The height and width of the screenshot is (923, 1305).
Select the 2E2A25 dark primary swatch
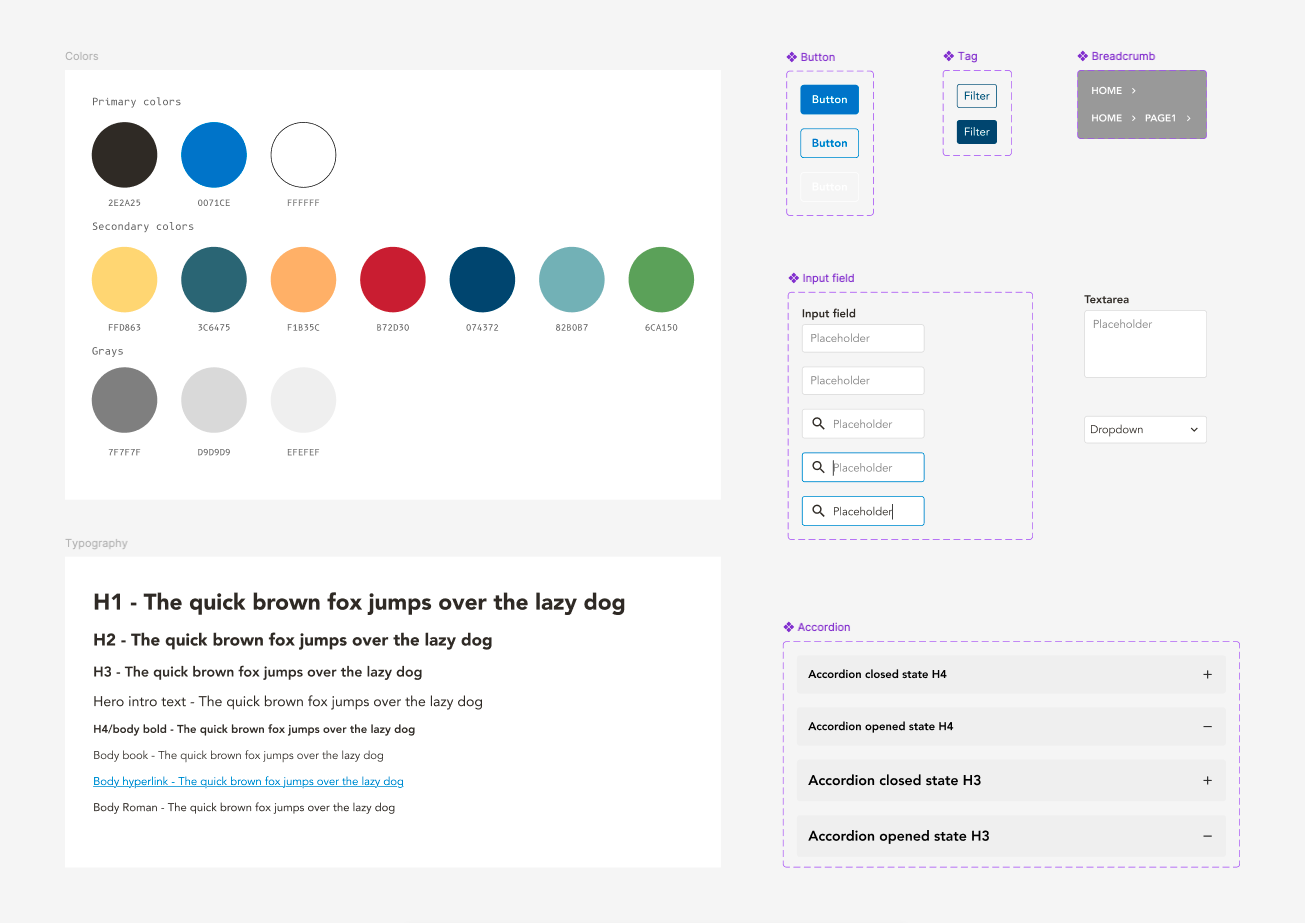(x=124, y=155)
